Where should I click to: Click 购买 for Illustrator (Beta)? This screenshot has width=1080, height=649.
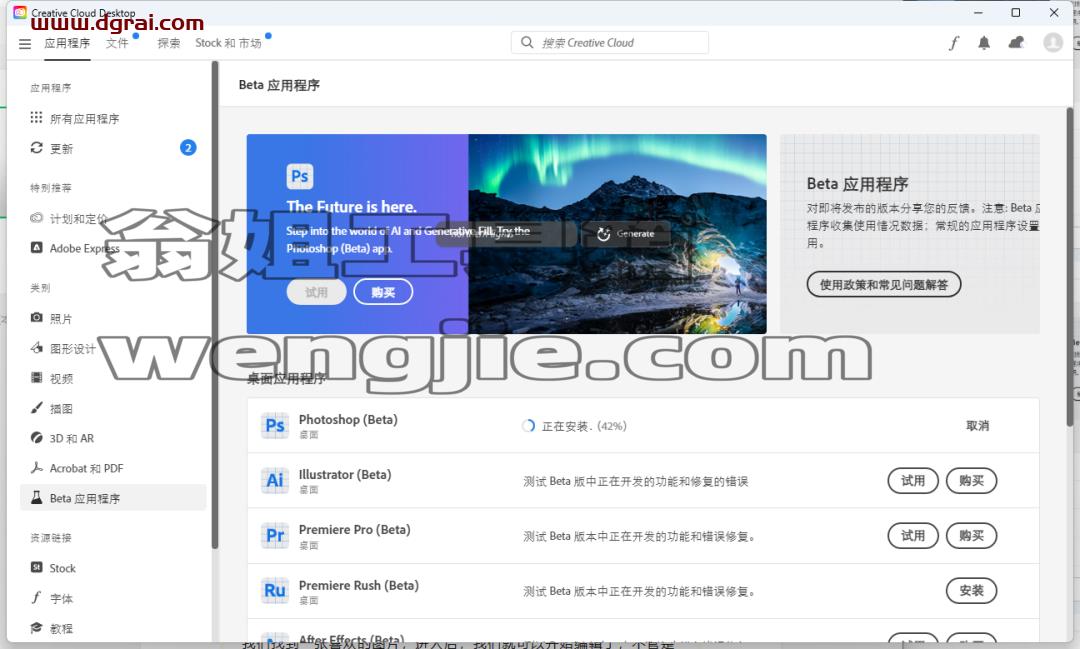click(x=971, y=480)
